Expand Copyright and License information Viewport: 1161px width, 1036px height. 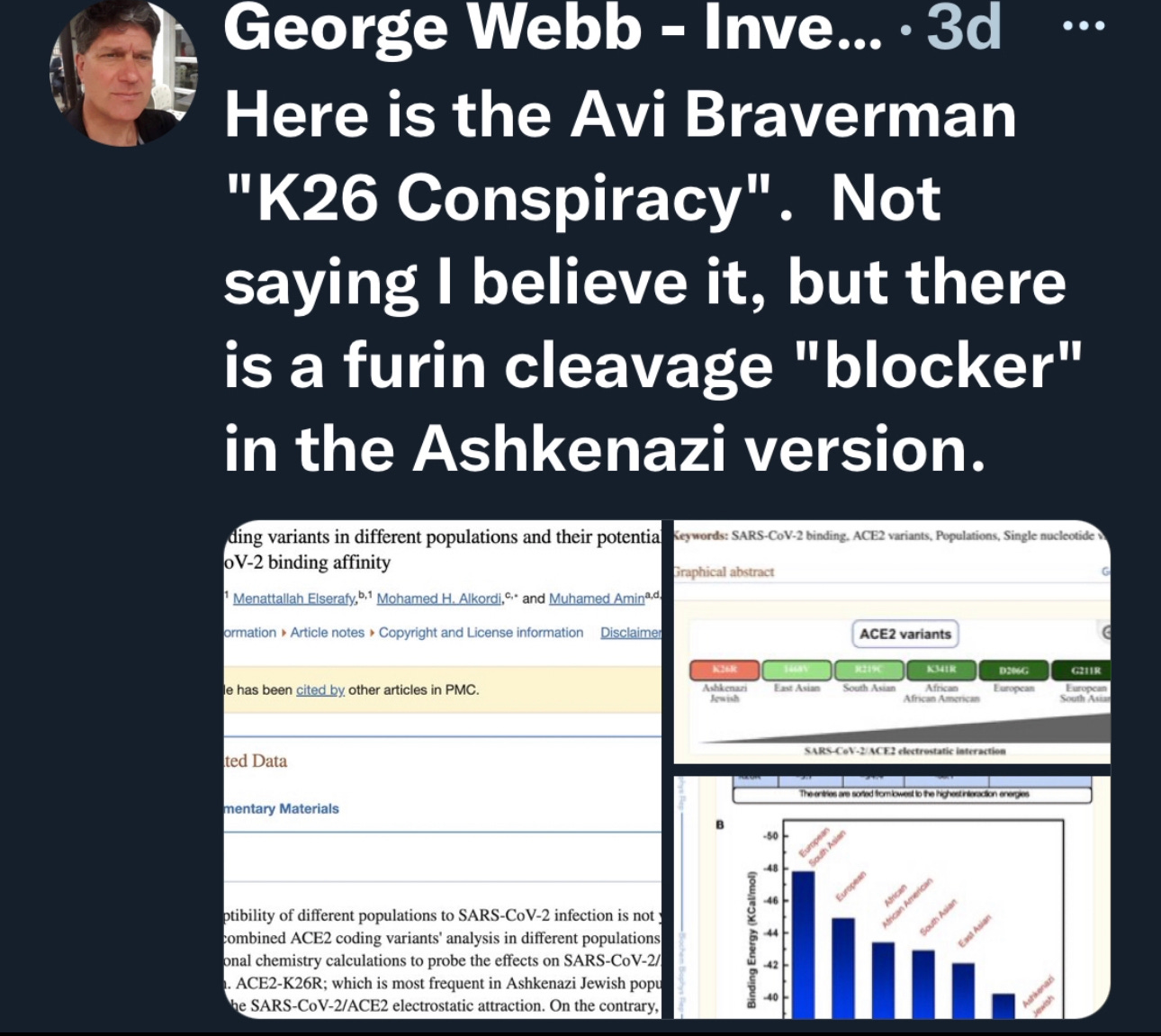(x=481, y=633)
